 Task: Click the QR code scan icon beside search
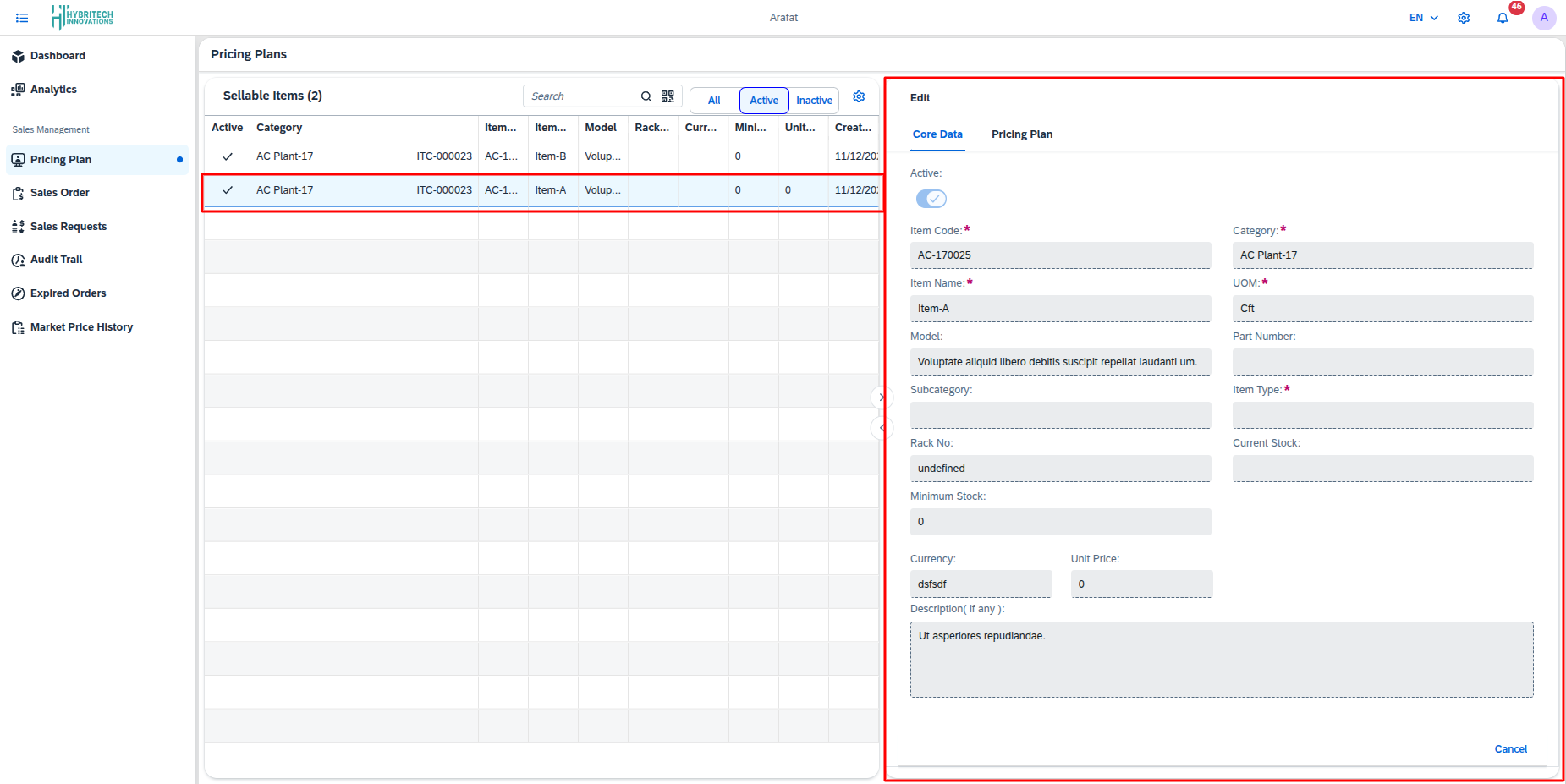668,96
